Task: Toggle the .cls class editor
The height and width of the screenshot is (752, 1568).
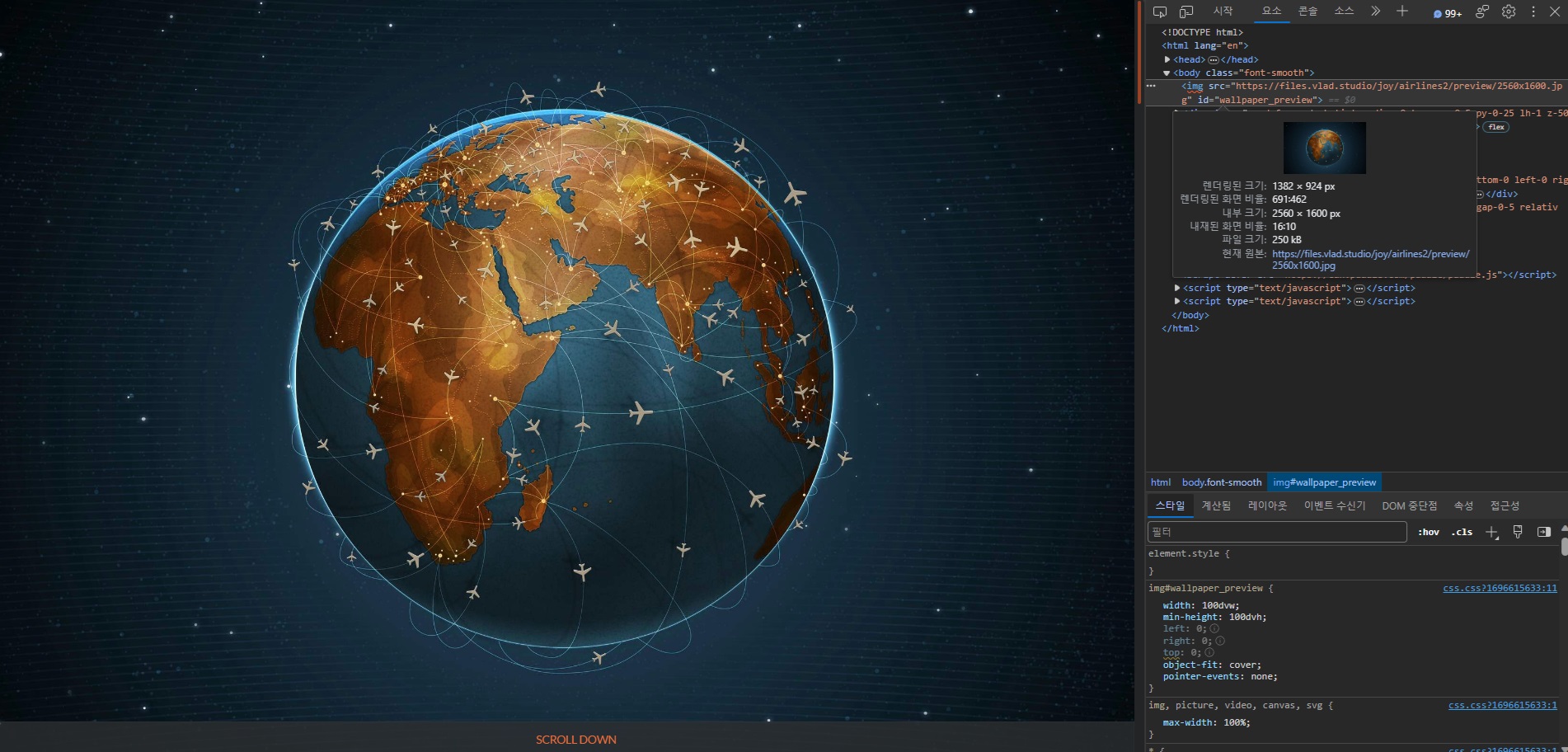Action: tap(1462, 533)
